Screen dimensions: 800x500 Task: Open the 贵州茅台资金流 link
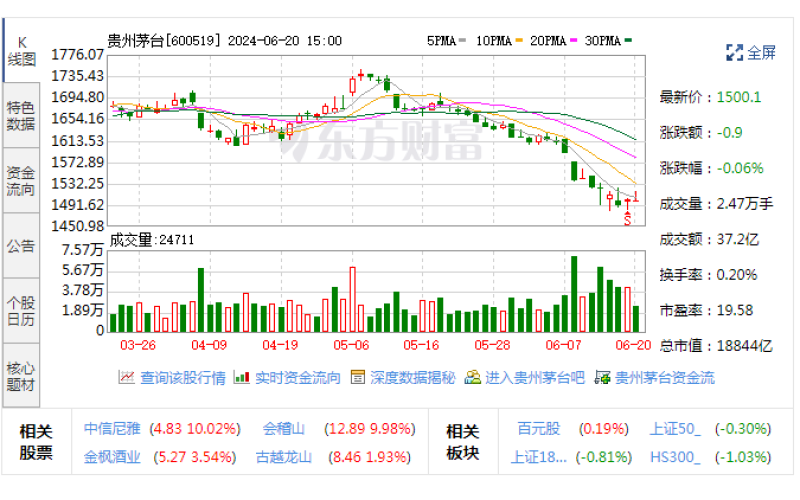click(664, 378)
